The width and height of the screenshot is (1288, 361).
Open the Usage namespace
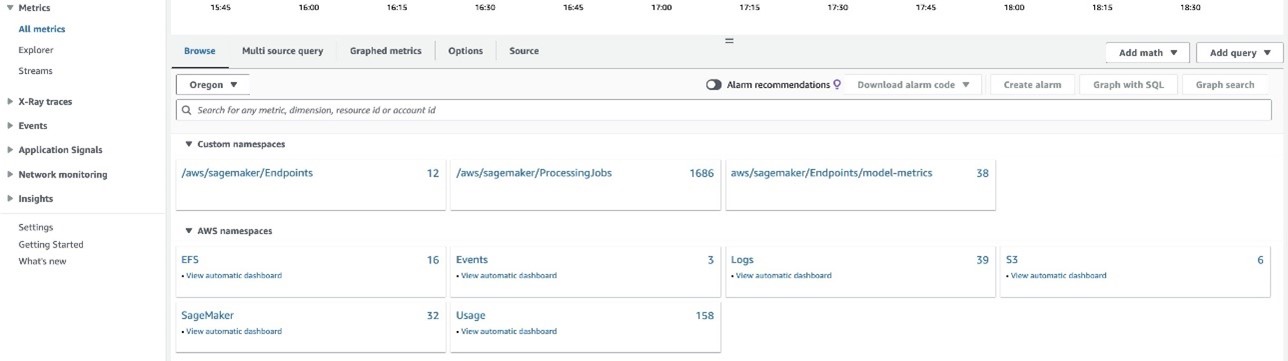[x=471, y=316]
